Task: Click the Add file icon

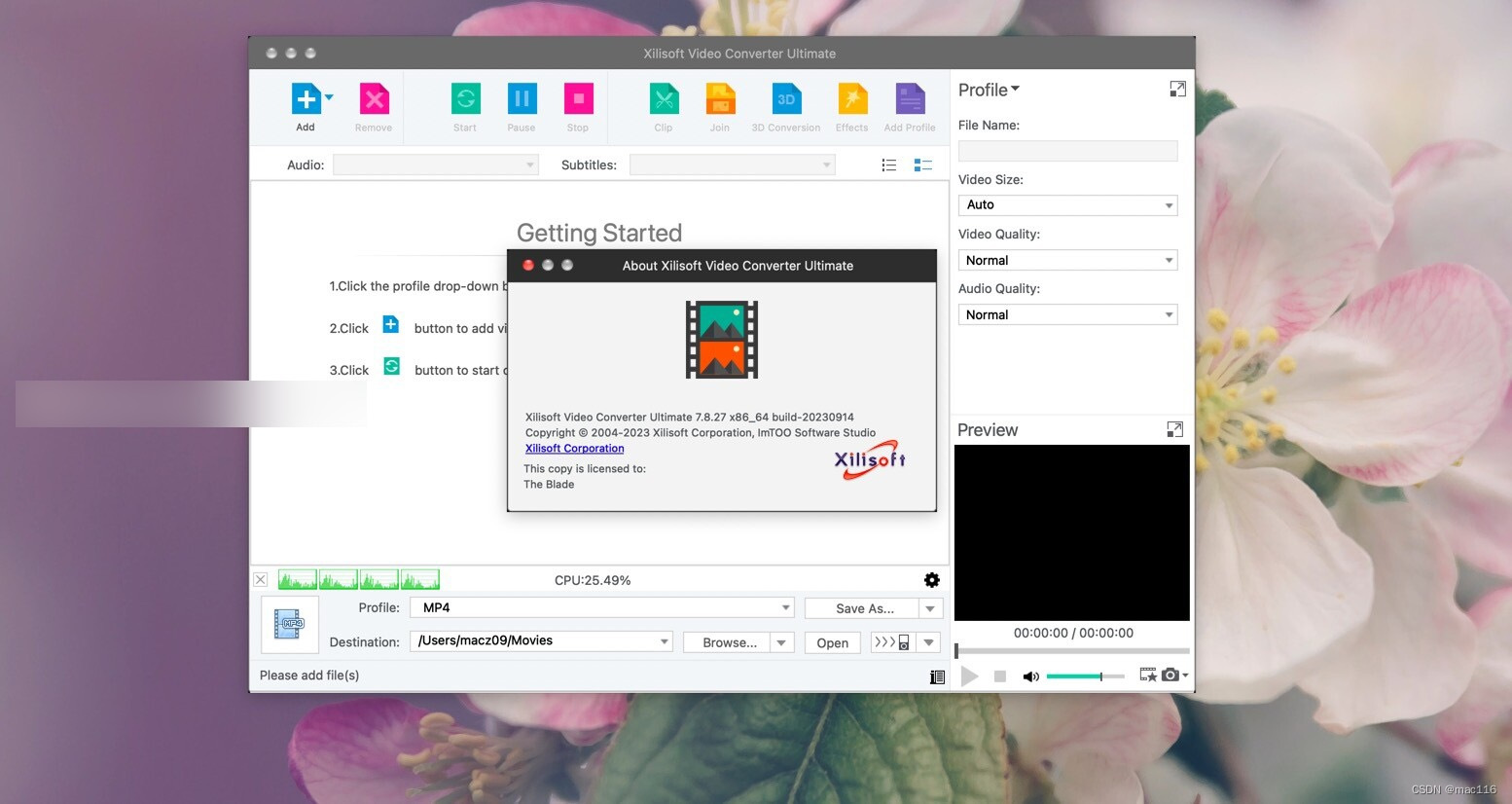Action: point(306,99)
